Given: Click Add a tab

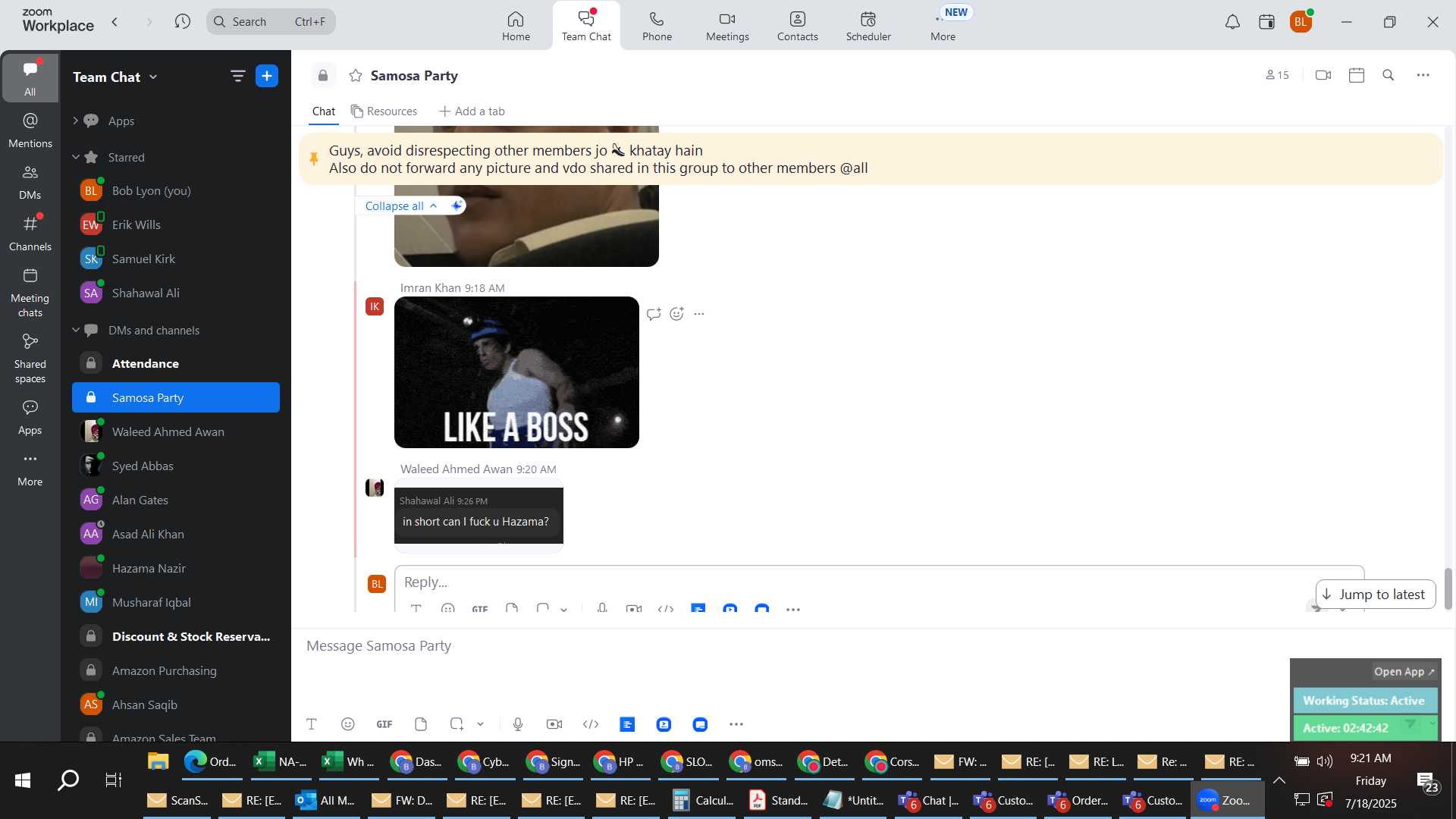Looking at the screenshot, I should click(x=472, y=111).
